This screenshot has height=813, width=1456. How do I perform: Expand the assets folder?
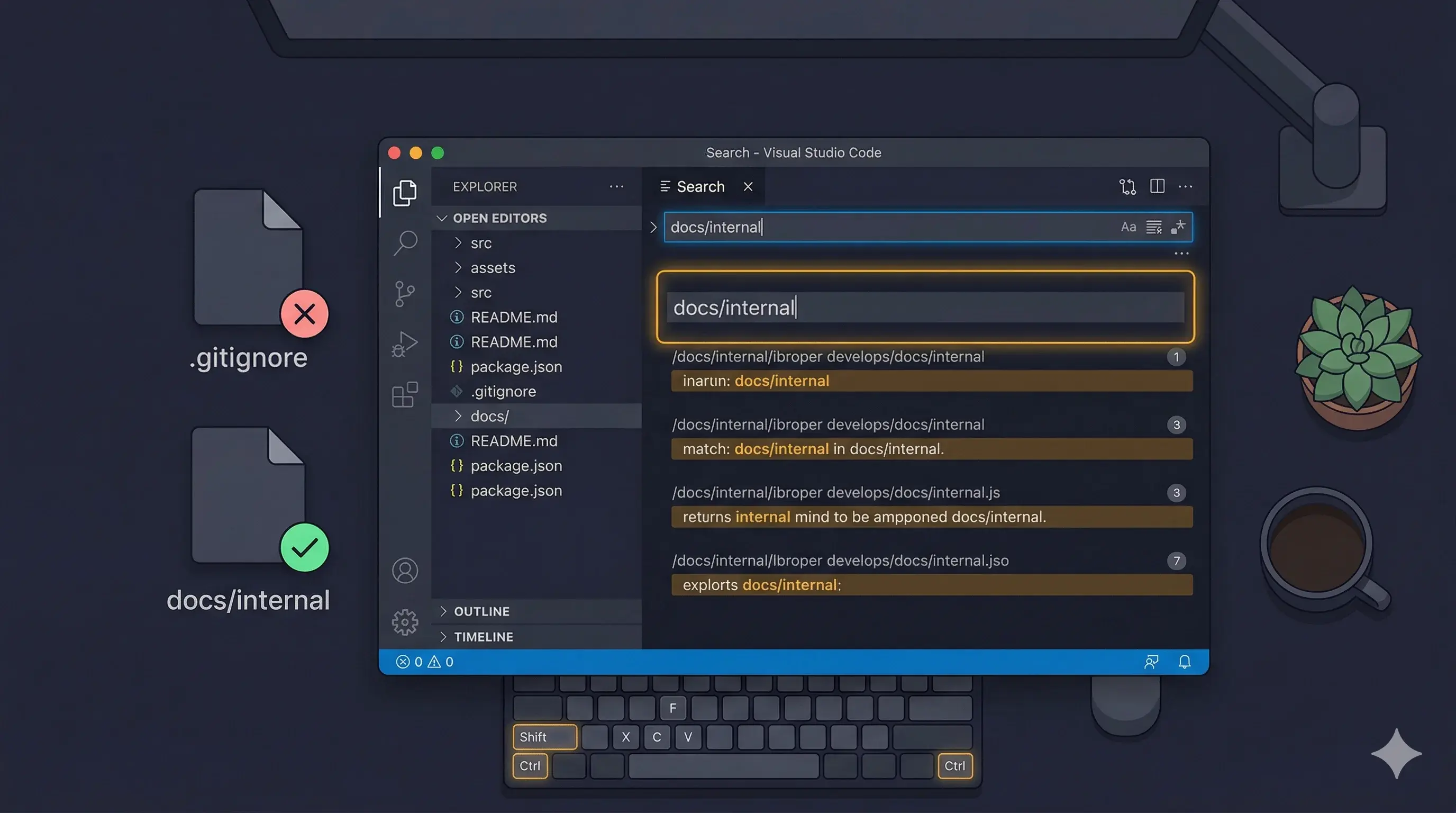[493, 268]
